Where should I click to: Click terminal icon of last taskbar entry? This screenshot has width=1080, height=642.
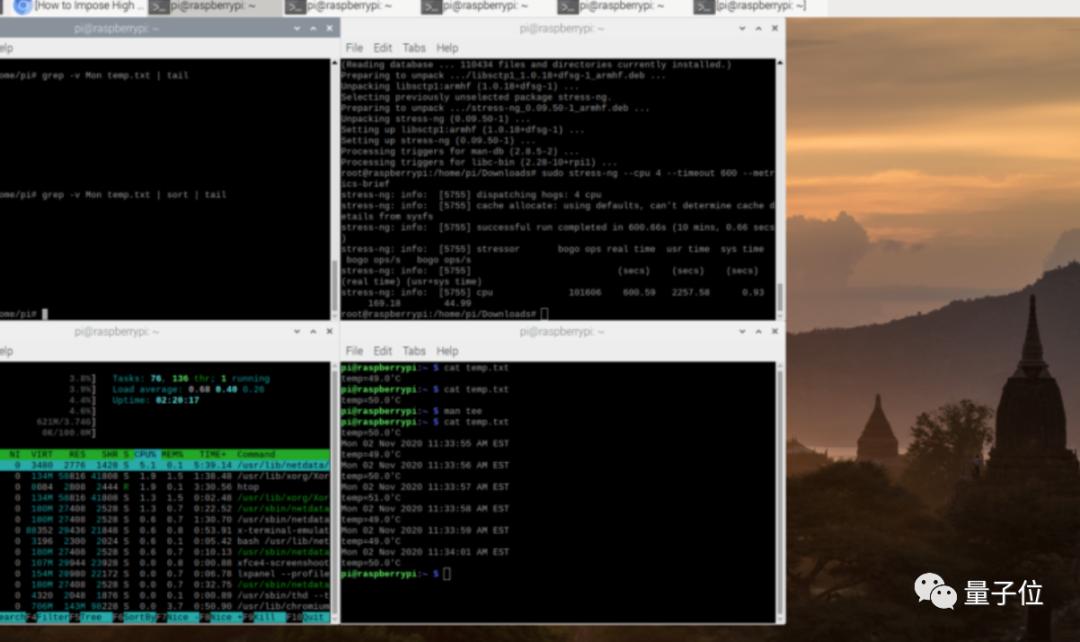[704, 7]
